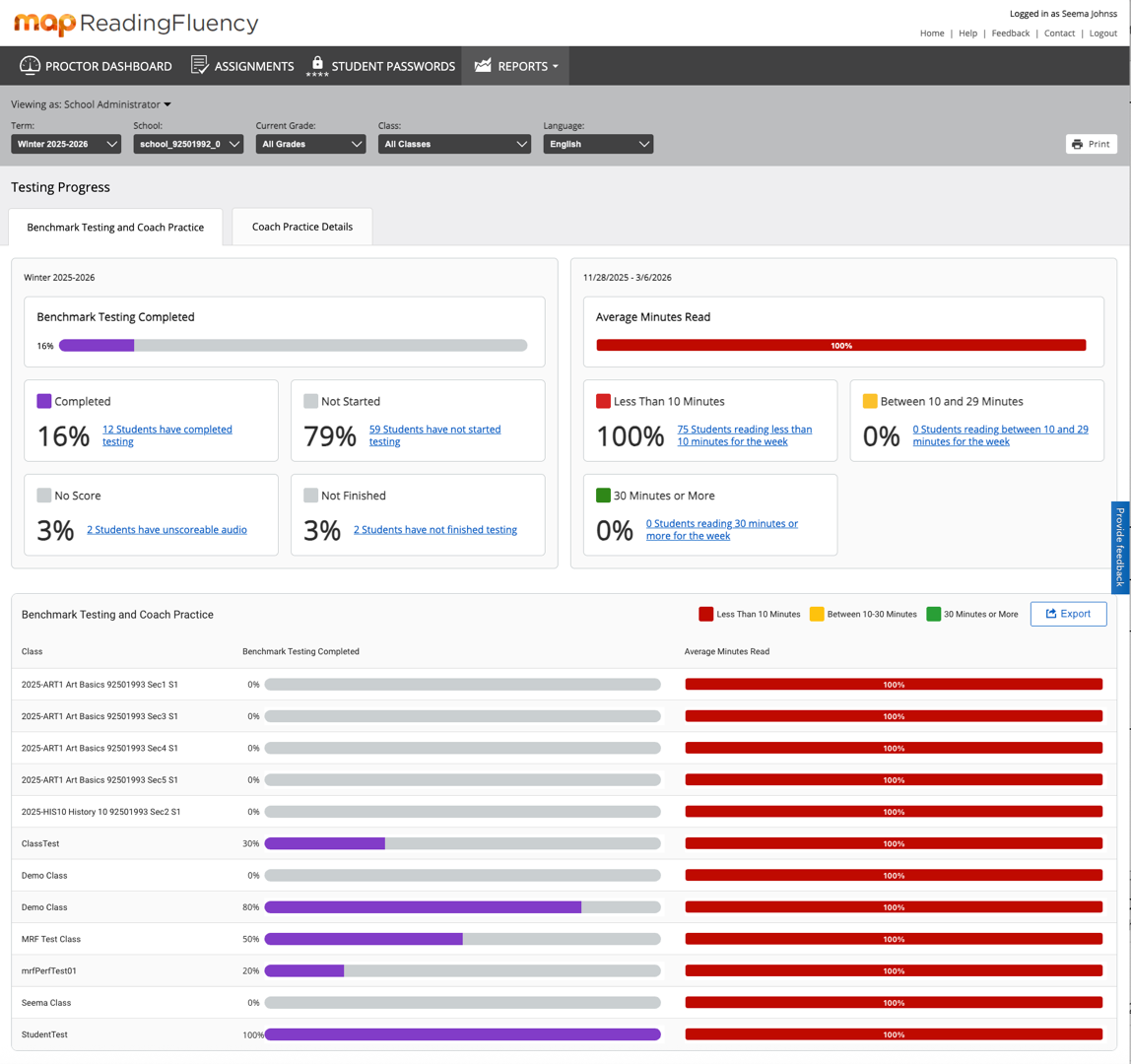Click Logout in the top right

pos(1102,33)
